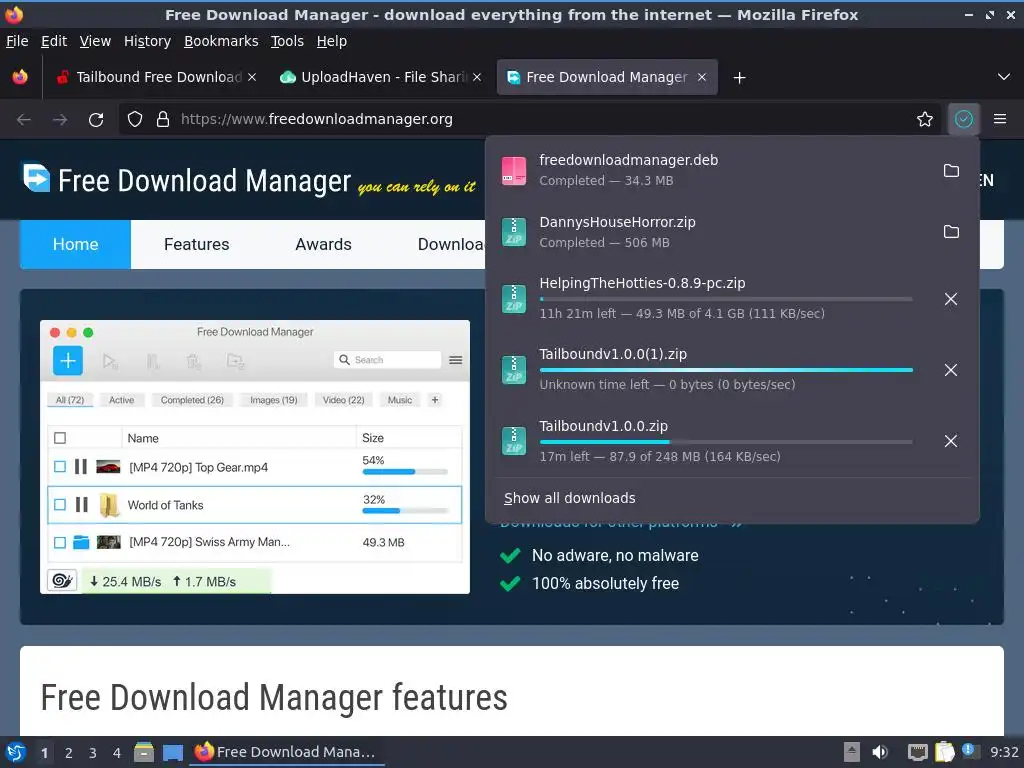Click the show desktop taskbar icon
Viewport: 1024px width, 768px height.
(173, 753)
